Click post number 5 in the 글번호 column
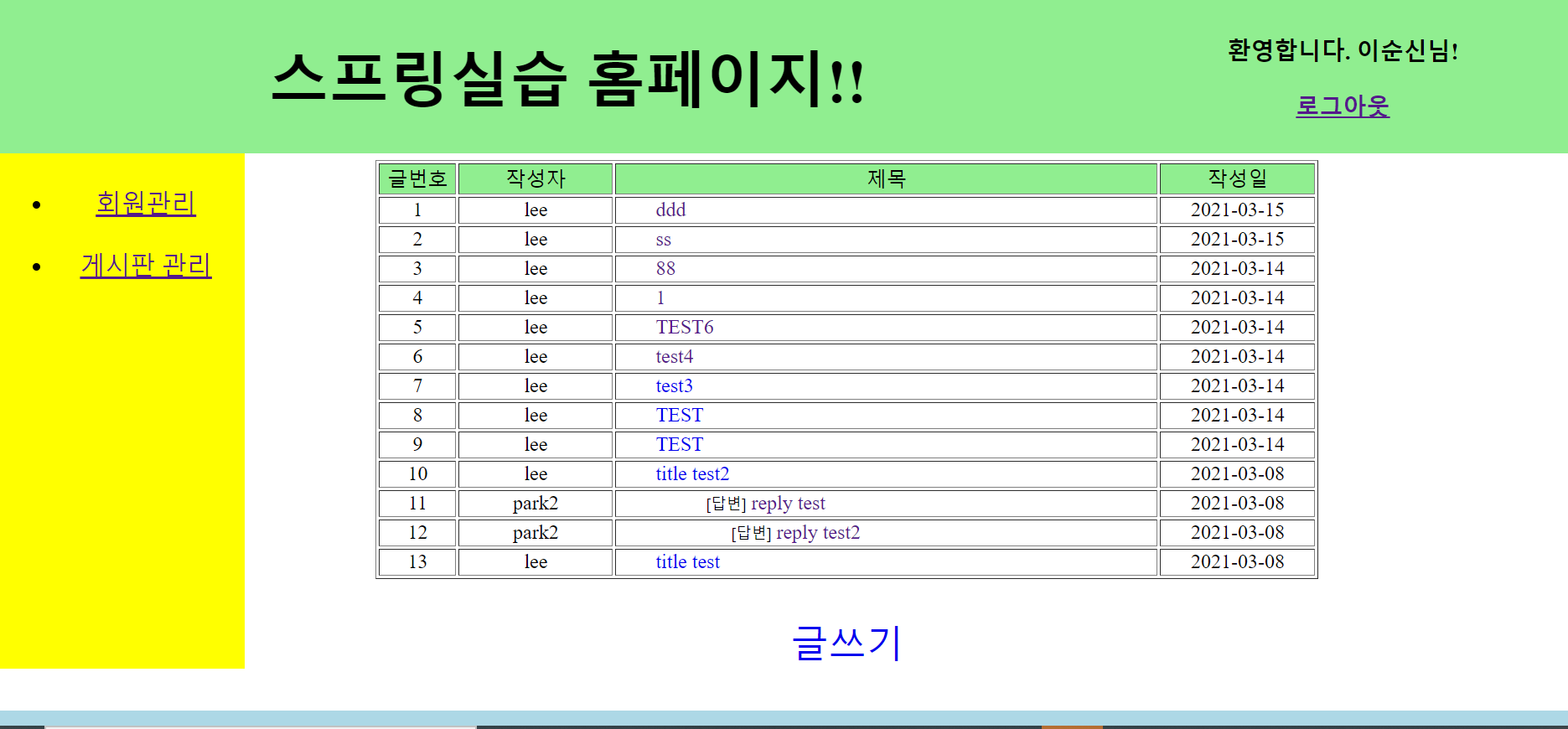1568x729 pixels. pos(417,328)
